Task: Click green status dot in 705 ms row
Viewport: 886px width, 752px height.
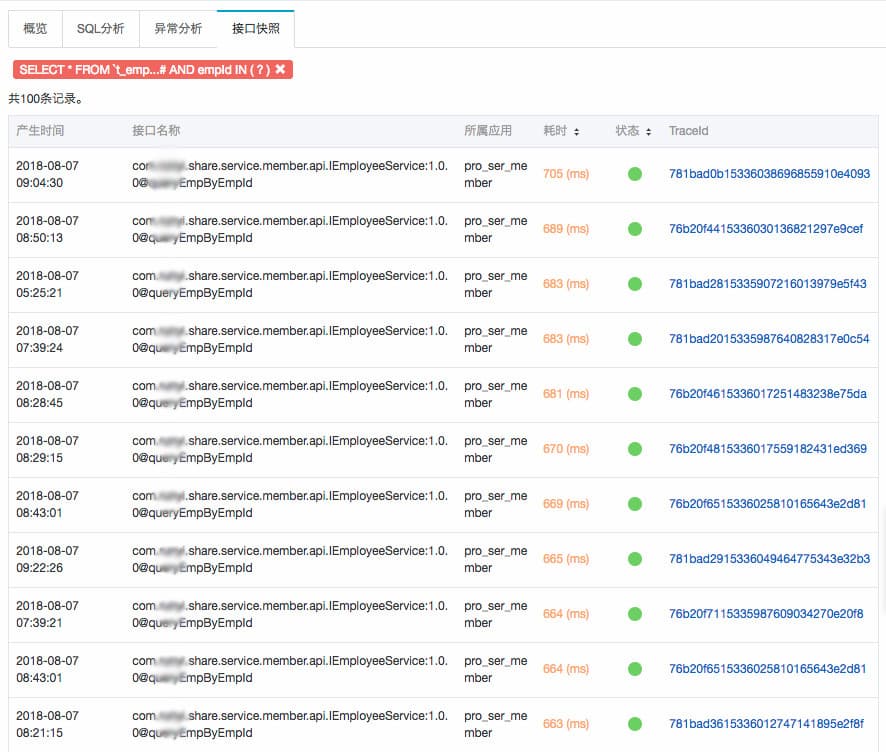Action: [x=635, y=174]
